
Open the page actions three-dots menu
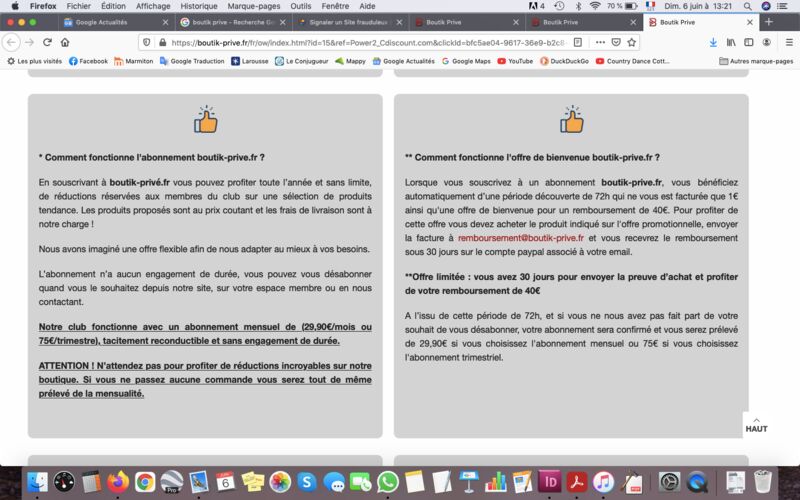(x=600, y=42)
